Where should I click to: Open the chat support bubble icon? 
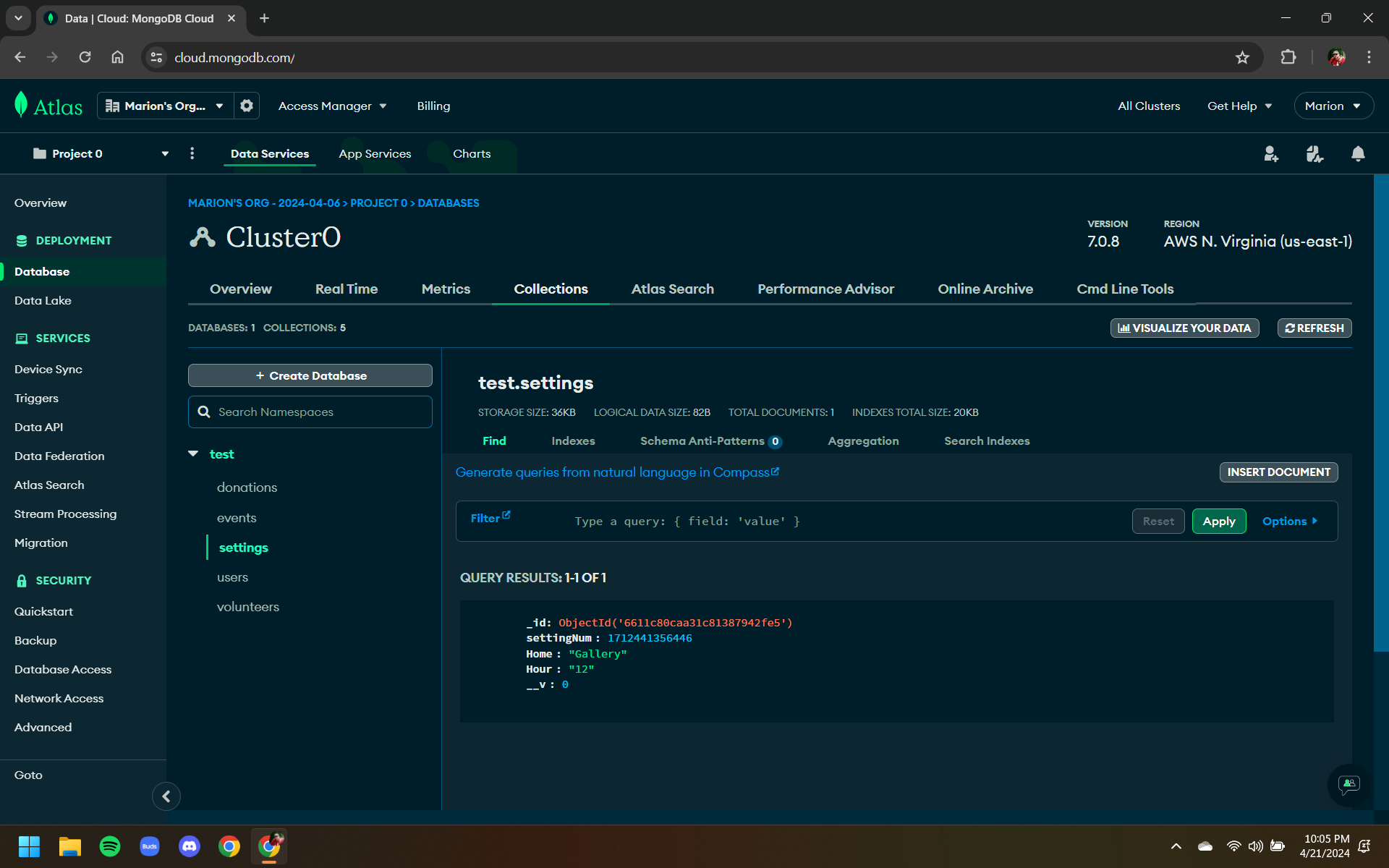(x=1348, y=785)
